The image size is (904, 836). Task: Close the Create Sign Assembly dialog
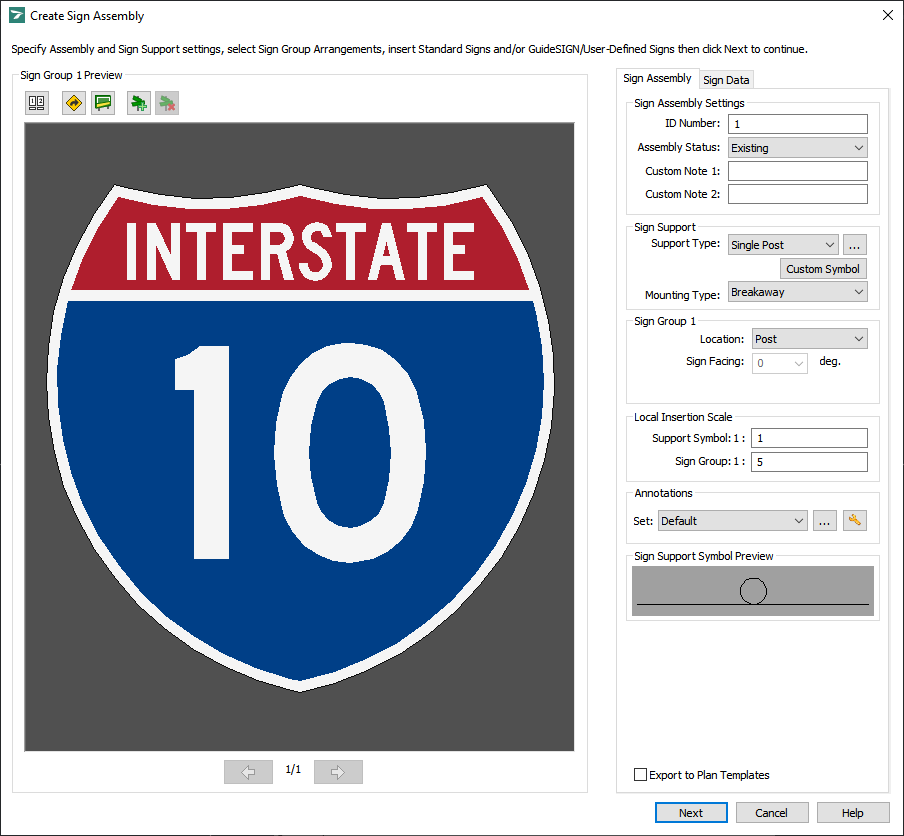(x=888, y=16)
